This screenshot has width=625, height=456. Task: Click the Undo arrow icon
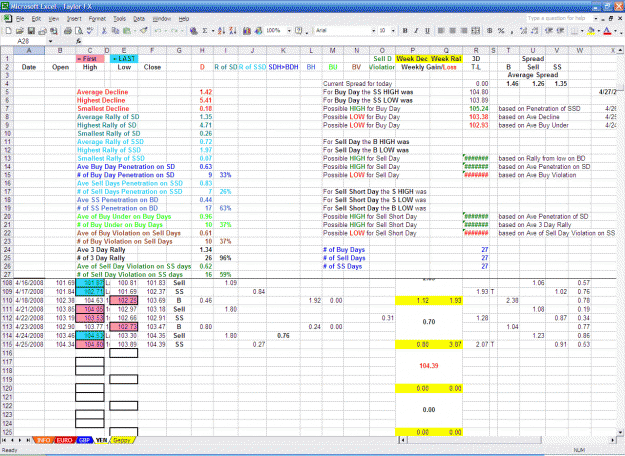(158, 31)
